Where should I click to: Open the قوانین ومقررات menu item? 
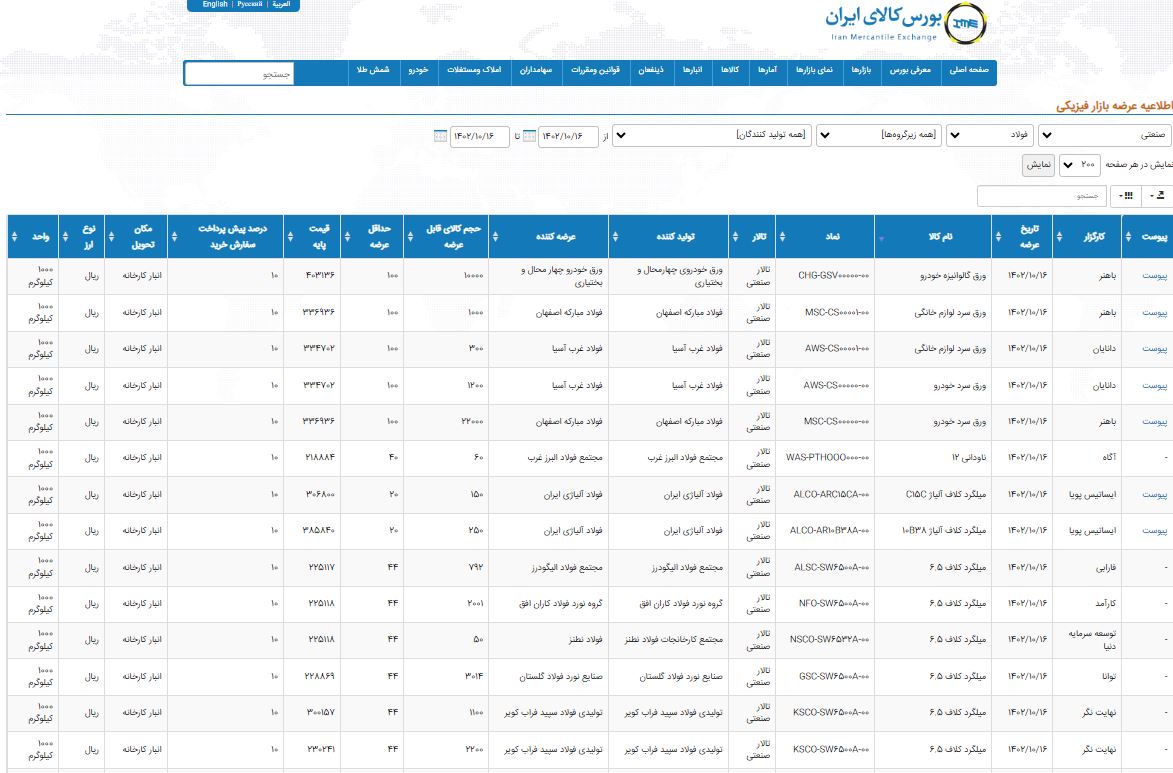(595, 70)
